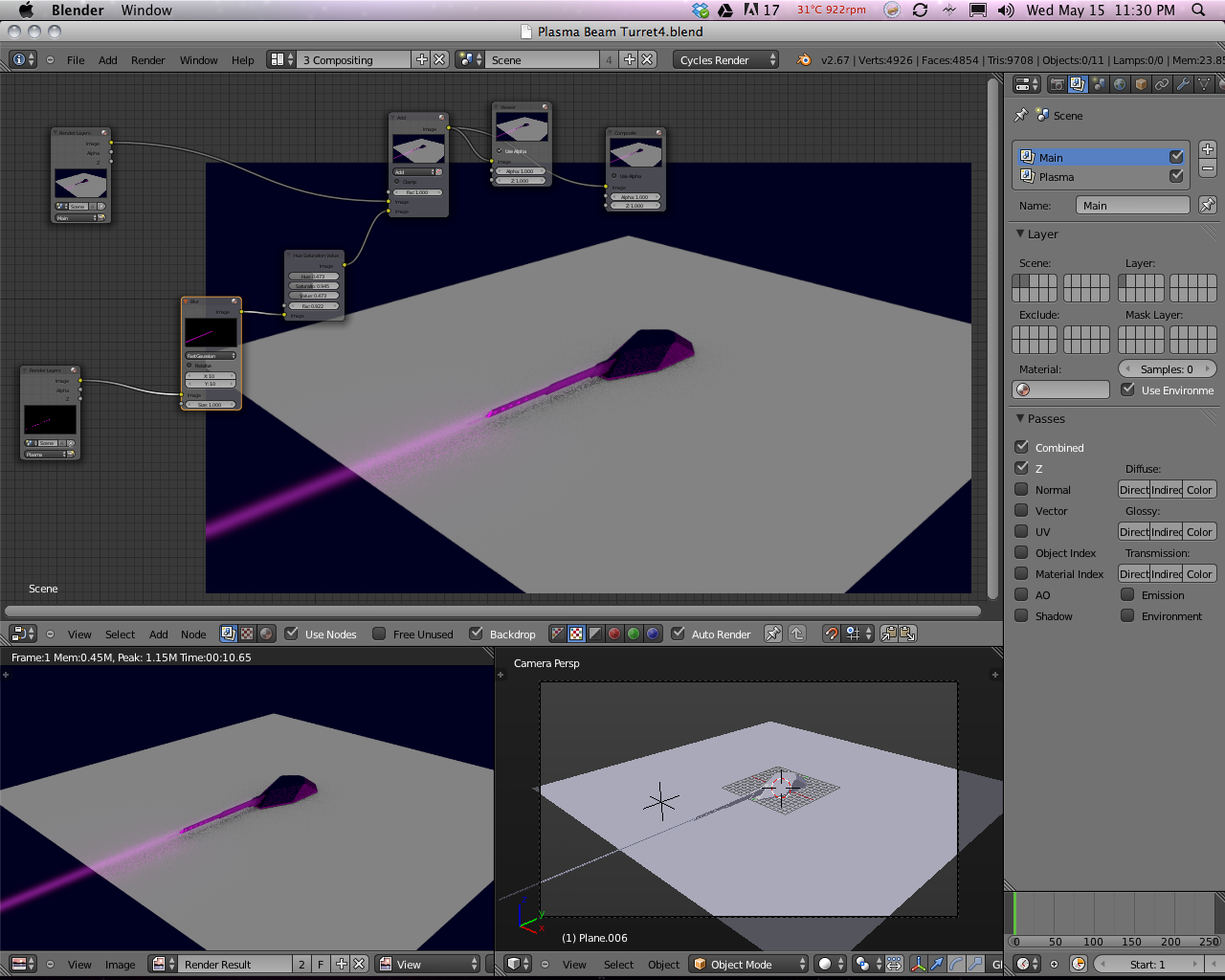Viewport: 1225px width, 980px height.
Task: Toggle the Backdrop checkbox
Action: coord(476,634)
